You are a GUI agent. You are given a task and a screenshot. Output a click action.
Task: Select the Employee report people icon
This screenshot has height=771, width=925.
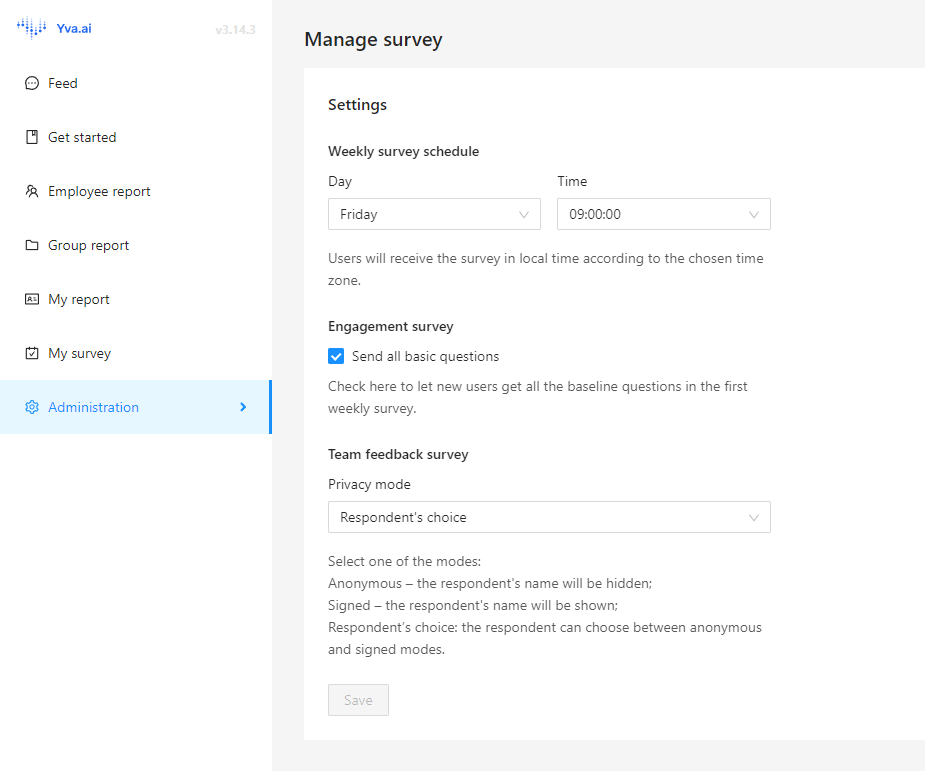coord(32,191)
